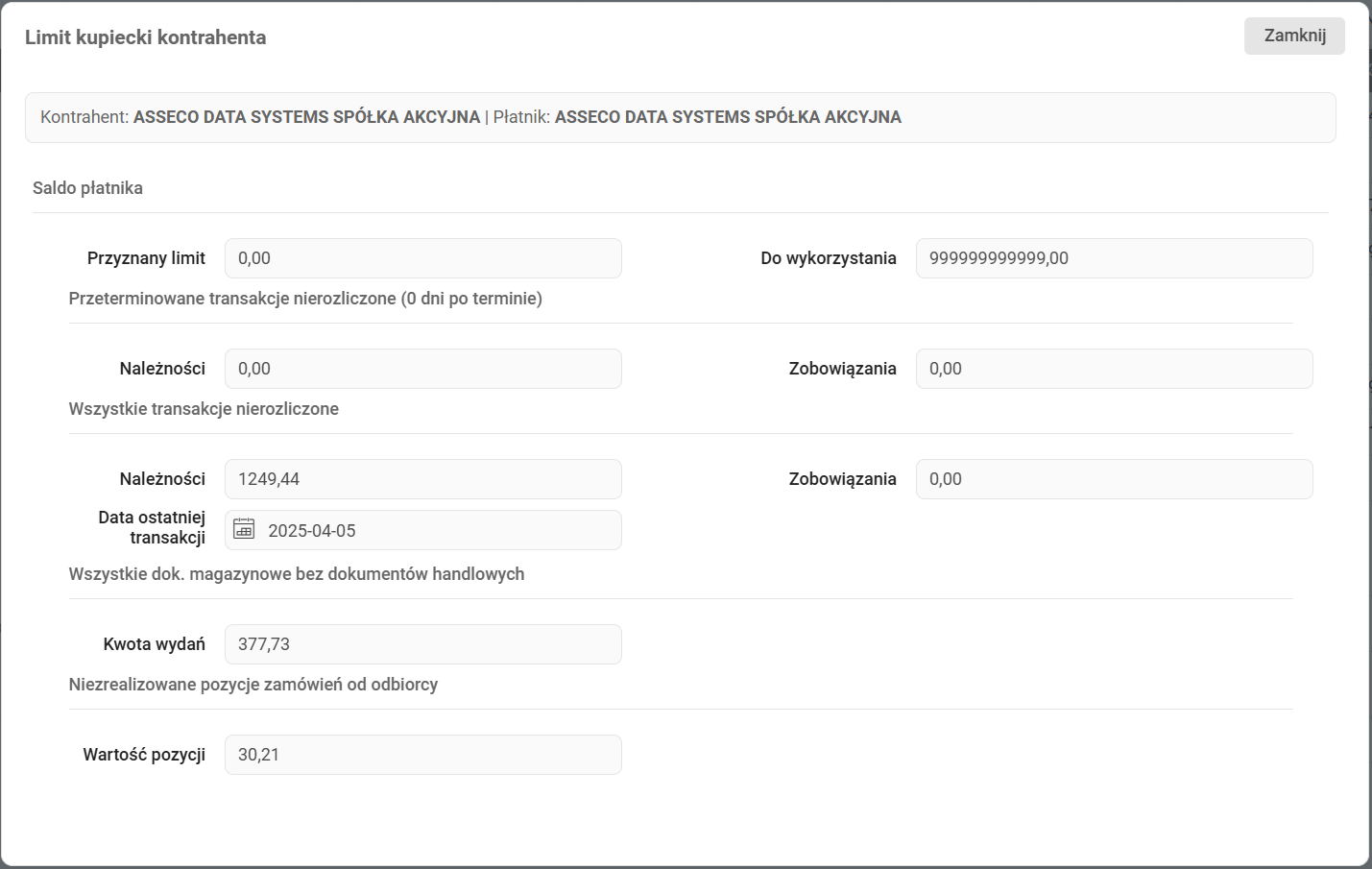Click the Data ostatniej transakcji label
Screen dimensions: 1372x869
tap(152, 527)
